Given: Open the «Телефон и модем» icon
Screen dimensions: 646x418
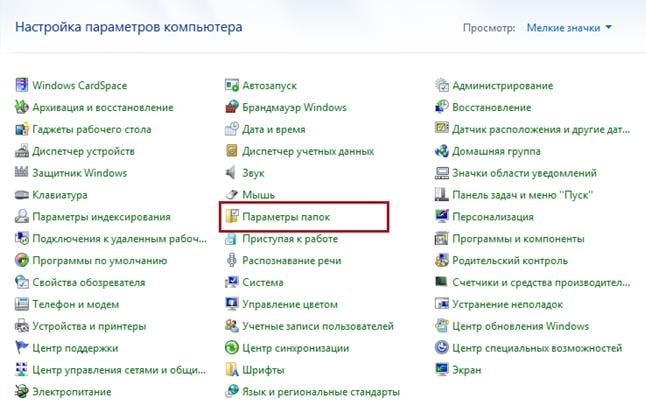Looking at the screenshot, I should coord(21,304).
